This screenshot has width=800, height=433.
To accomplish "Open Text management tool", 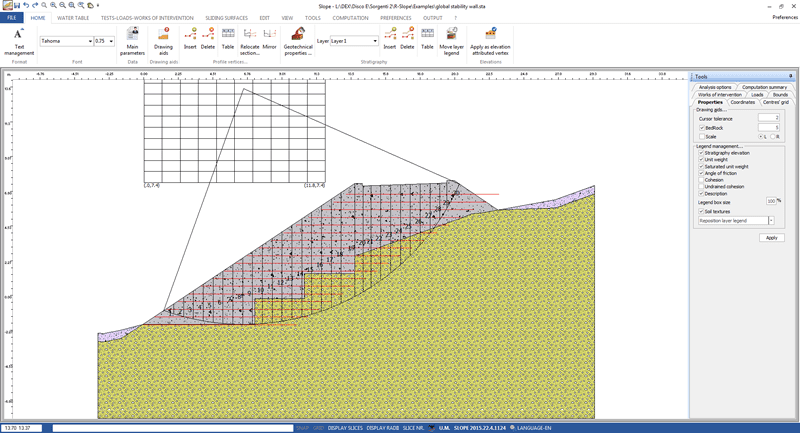I will click(x=18, y=40).
